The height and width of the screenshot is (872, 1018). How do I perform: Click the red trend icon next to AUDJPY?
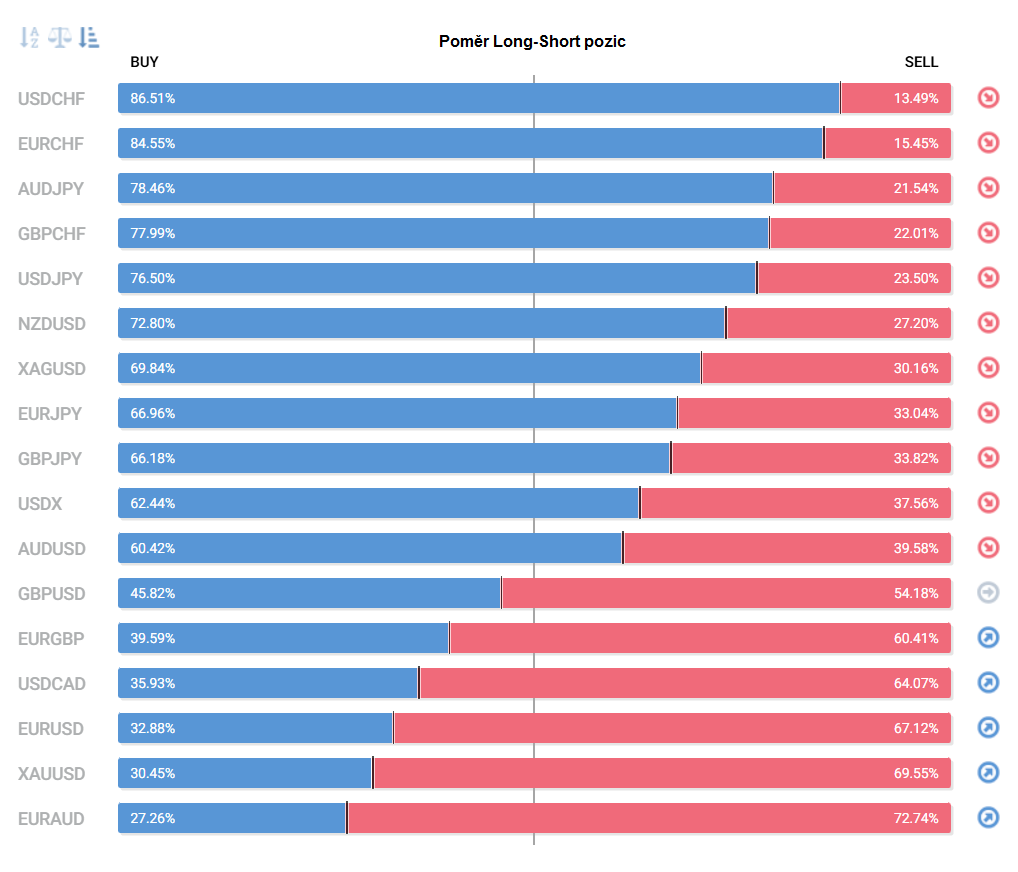click(988, 188)
